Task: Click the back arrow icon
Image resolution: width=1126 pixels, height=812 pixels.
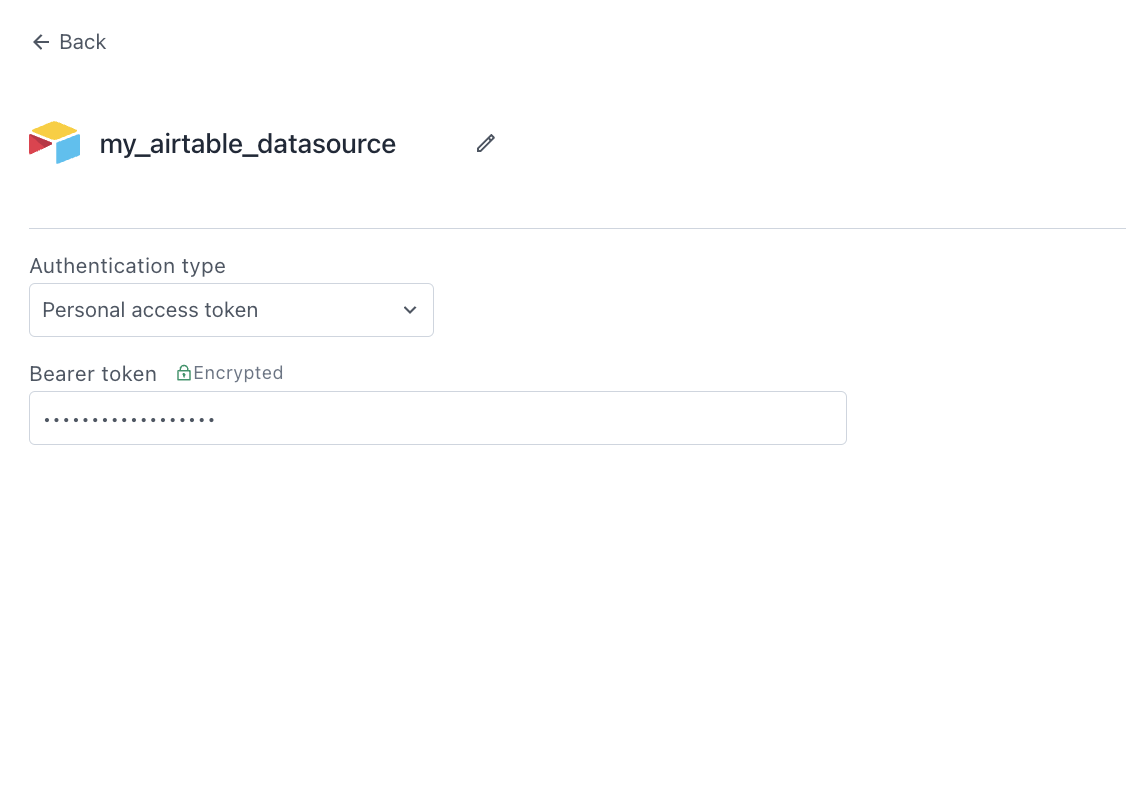Action: click(40, 42)
